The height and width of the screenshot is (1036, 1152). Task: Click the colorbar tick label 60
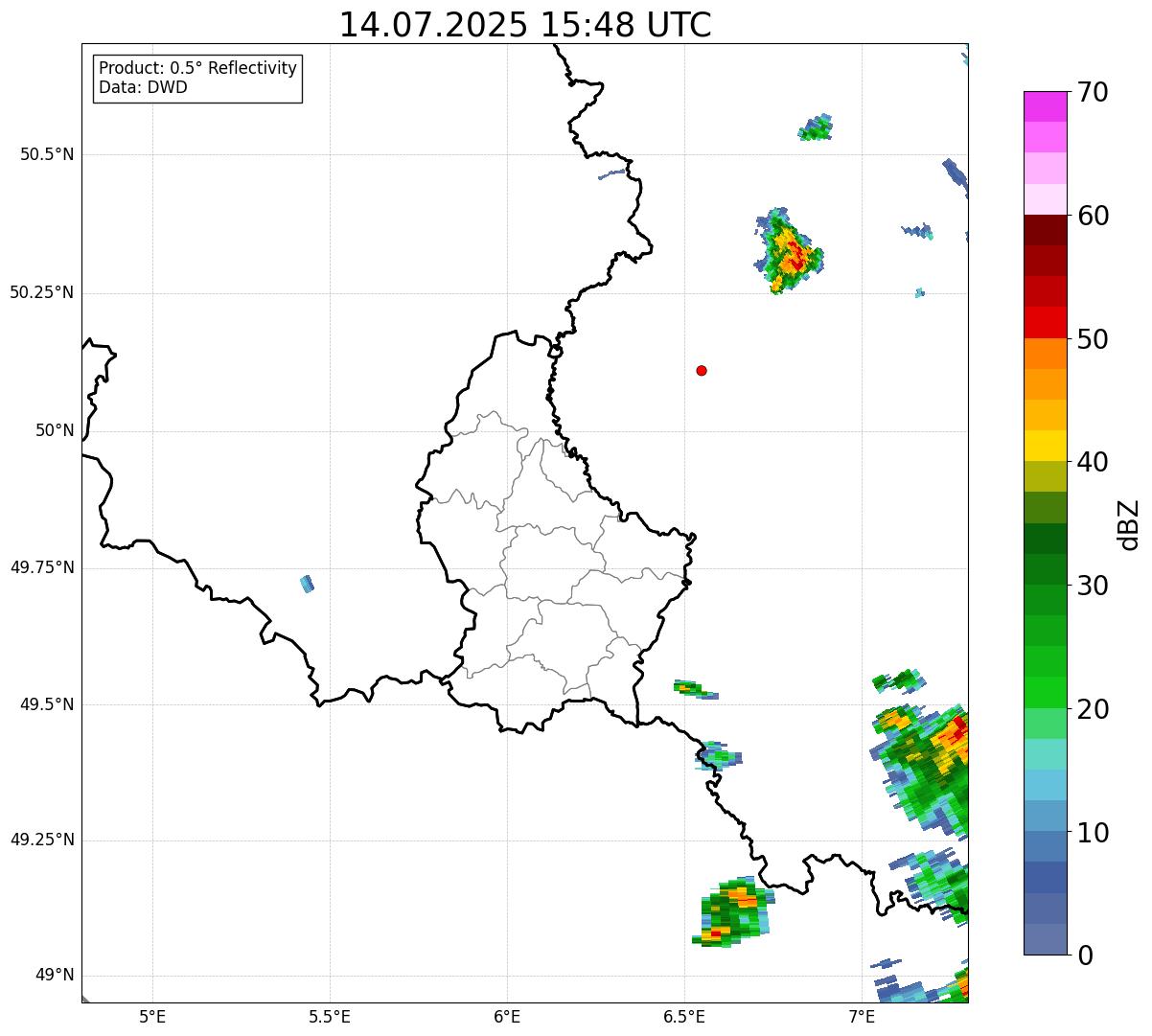(1093, 216)
